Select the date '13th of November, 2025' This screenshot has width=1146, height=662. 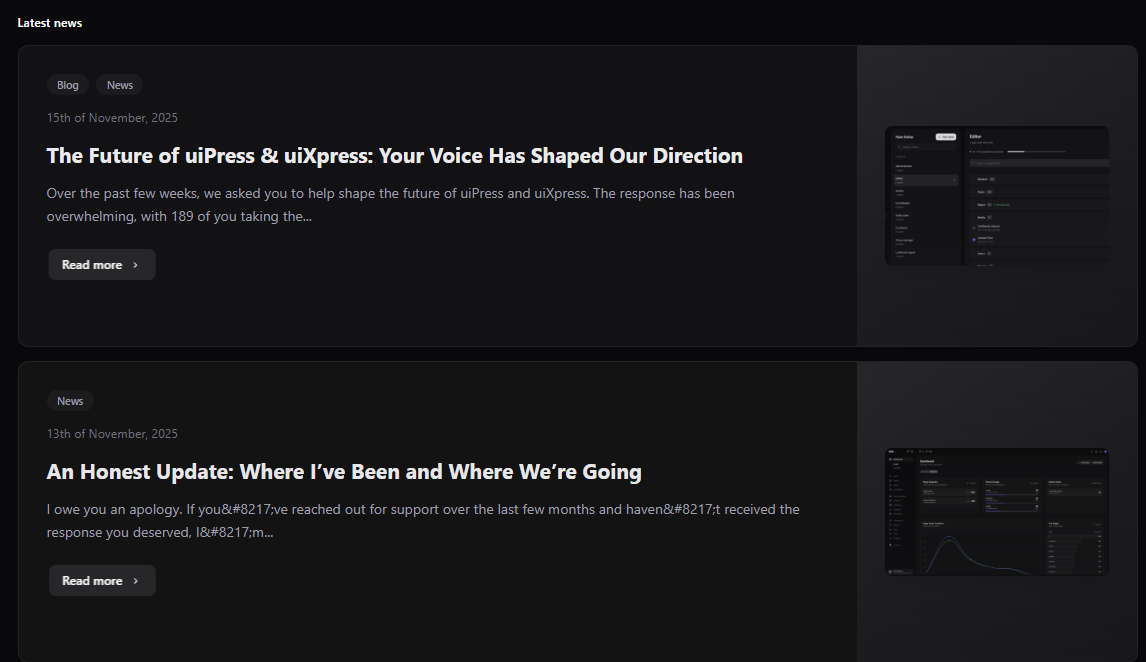point(112,433)
